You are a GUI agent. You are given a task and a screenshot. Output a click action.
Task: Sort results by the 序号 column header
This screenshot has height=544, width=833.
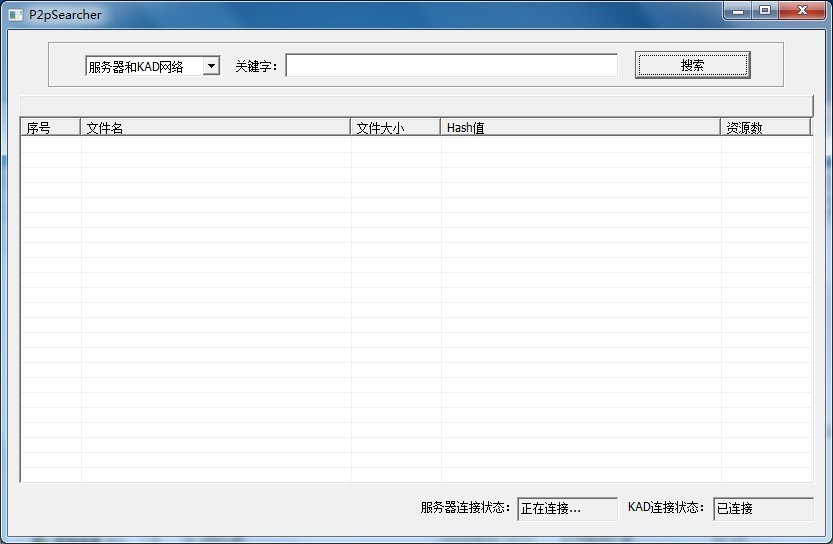pos(50,127)
